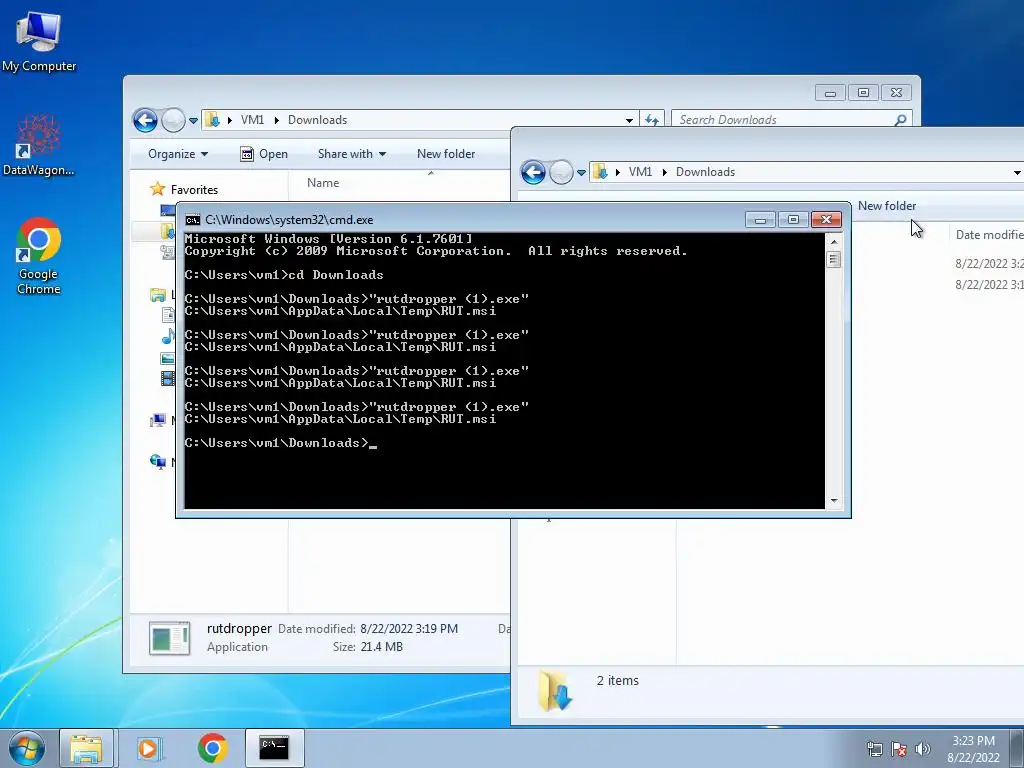Open Google Chrome desktop shortcut

pyautogui.click(x=39, y=255)
